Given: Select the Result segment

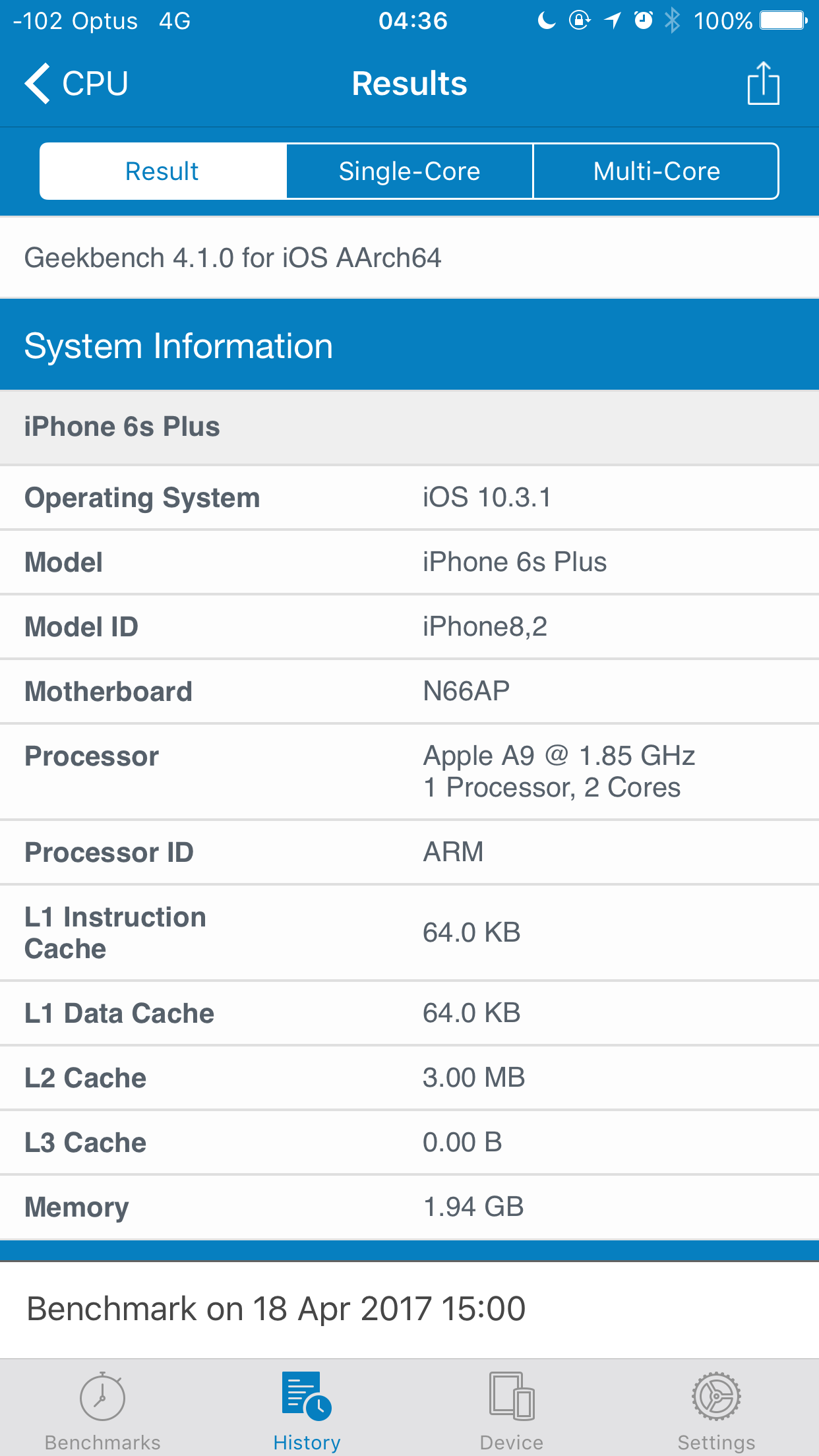Looking at the screenshot, I should pos(162,171).
